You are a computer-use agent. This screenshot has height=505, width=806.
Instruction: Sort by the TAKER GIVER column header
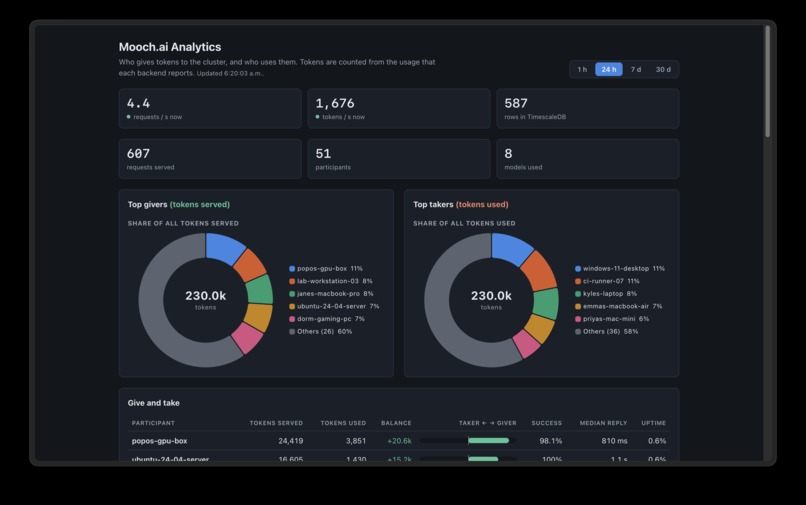(487, 423)
